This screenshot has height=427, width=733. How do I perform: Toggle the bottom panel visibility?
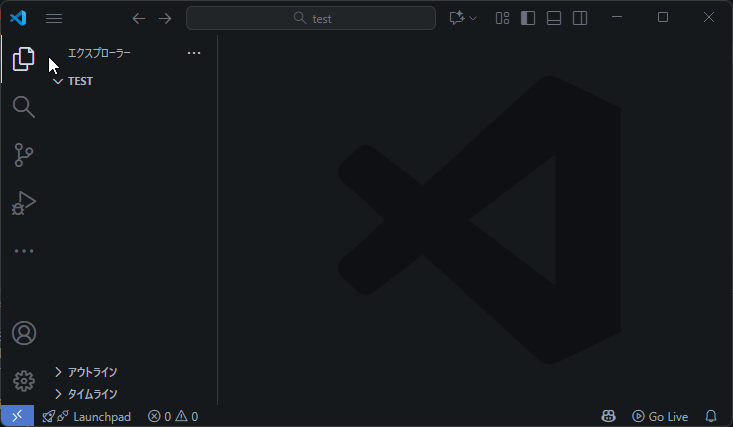[x=554, y=18]
